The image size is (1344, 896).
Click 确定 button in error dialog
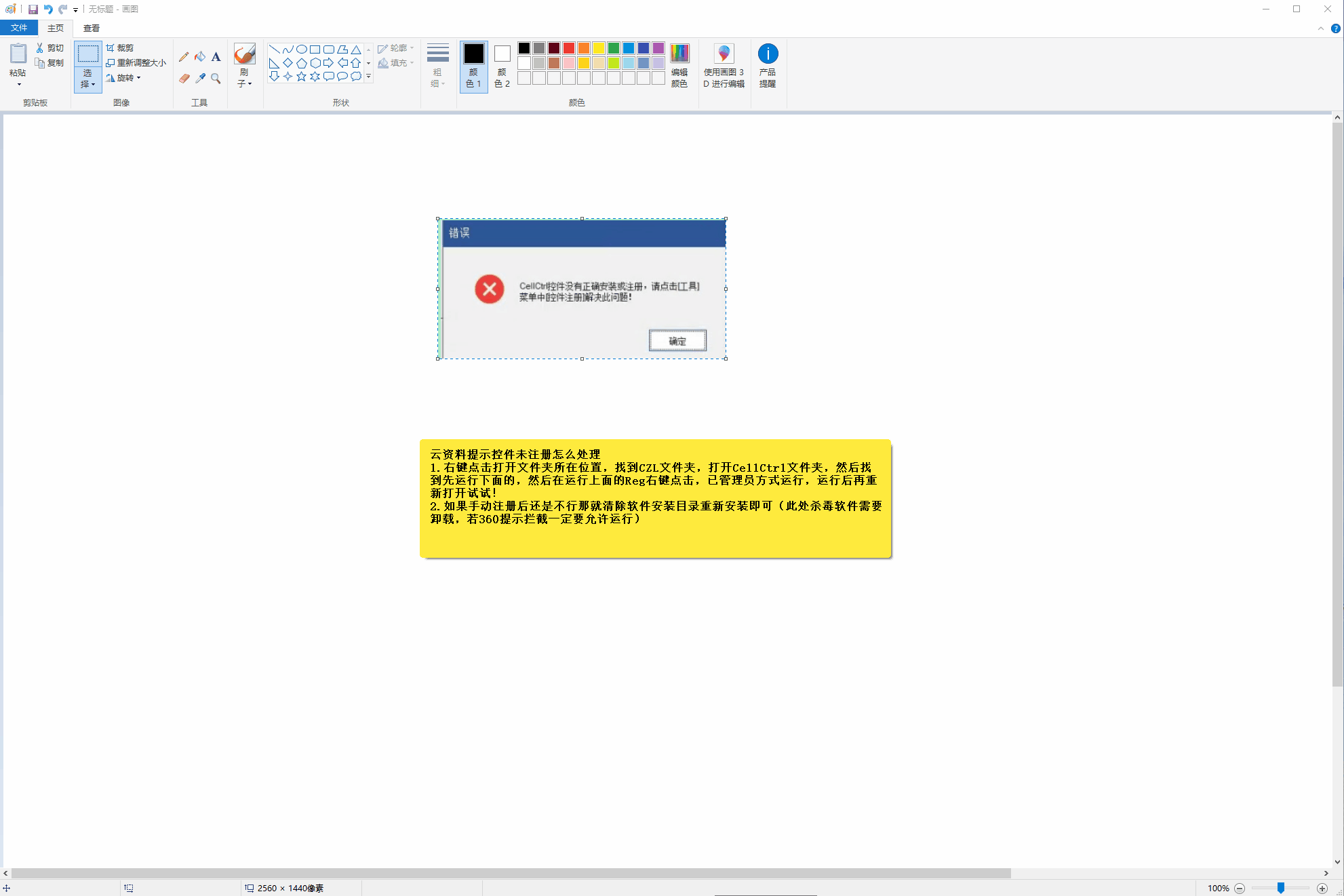click(678, 340)
